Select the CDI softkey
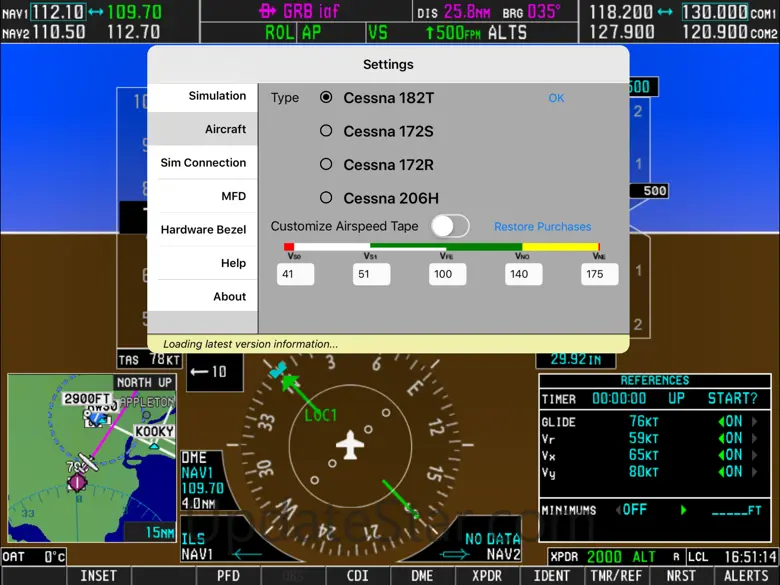The width and height of the screenshot is (780, 585). coord(357,576)
